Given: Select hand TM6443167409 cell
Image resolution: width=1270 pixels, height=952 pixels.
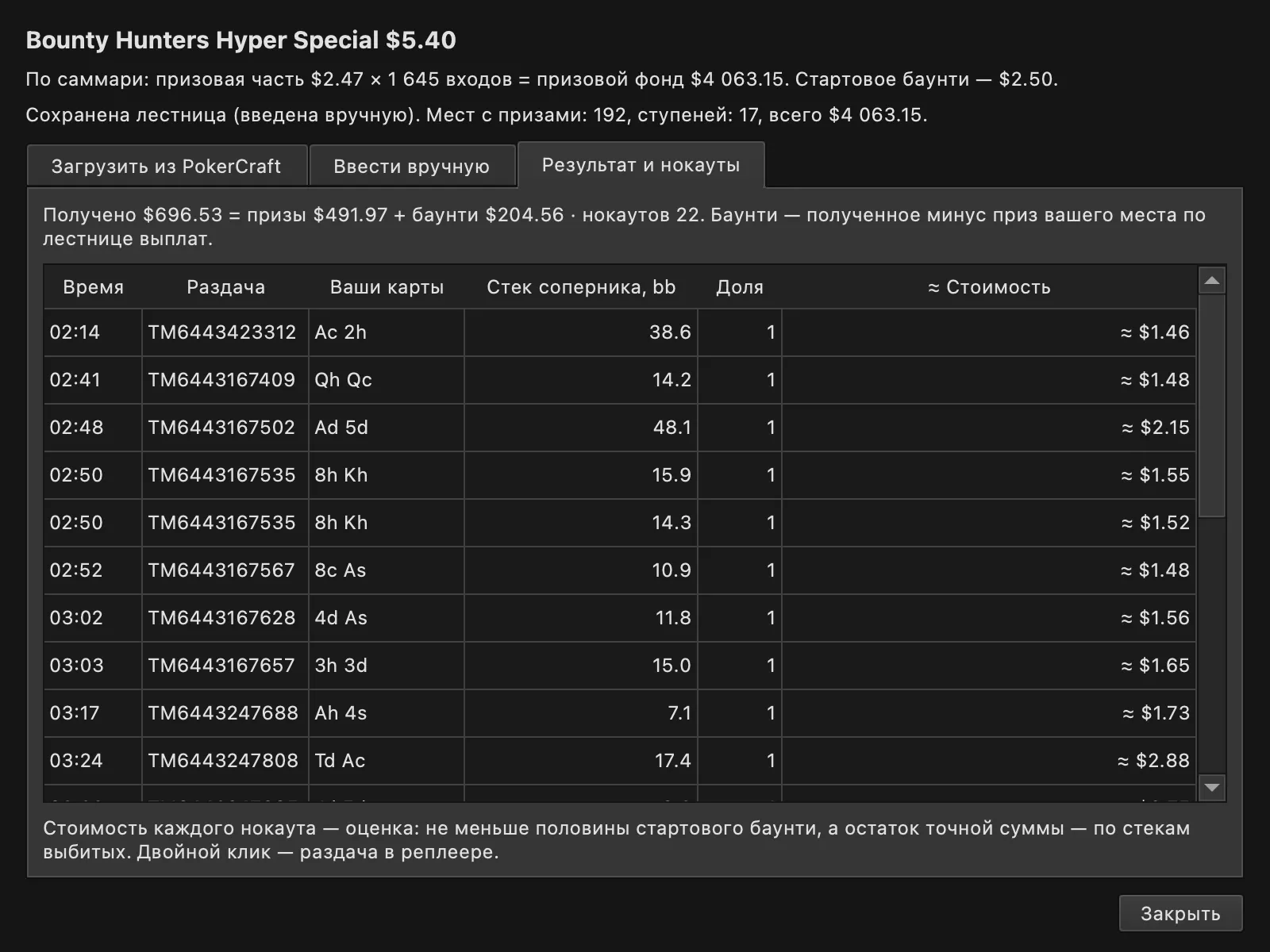Looking at the screenshot, I should [225, 380].
